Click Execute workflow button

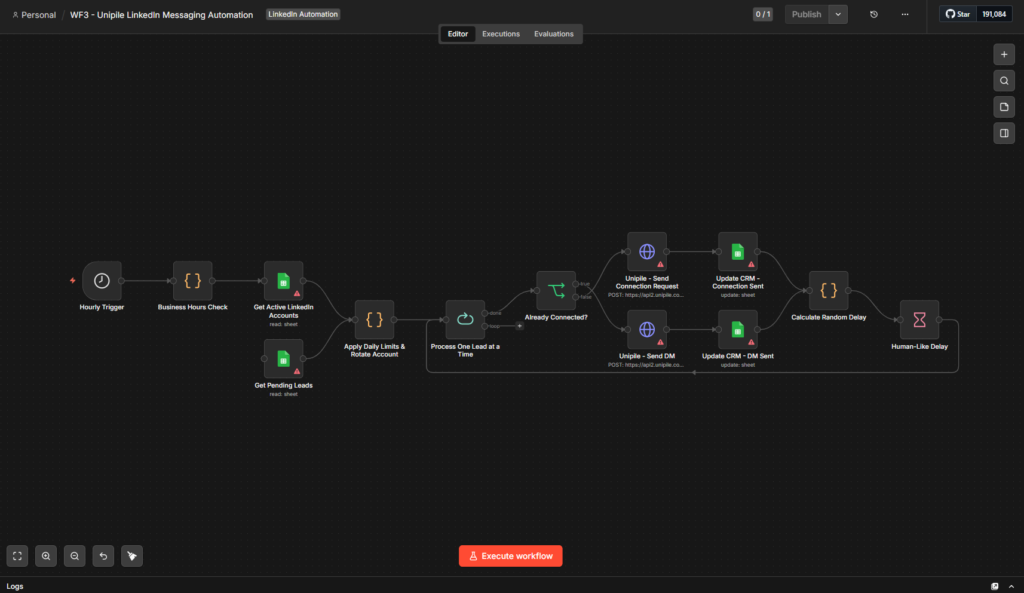511,556
